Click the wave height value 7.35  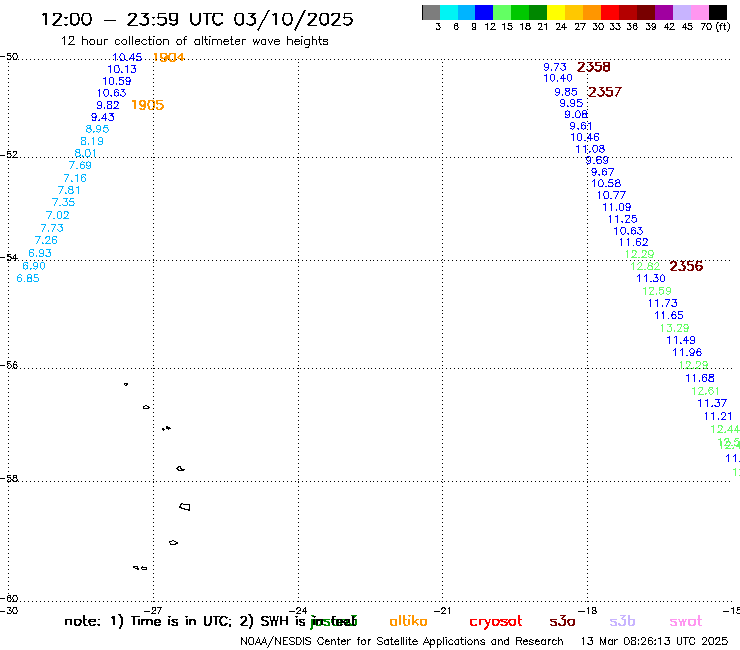(x=63, y=203)
